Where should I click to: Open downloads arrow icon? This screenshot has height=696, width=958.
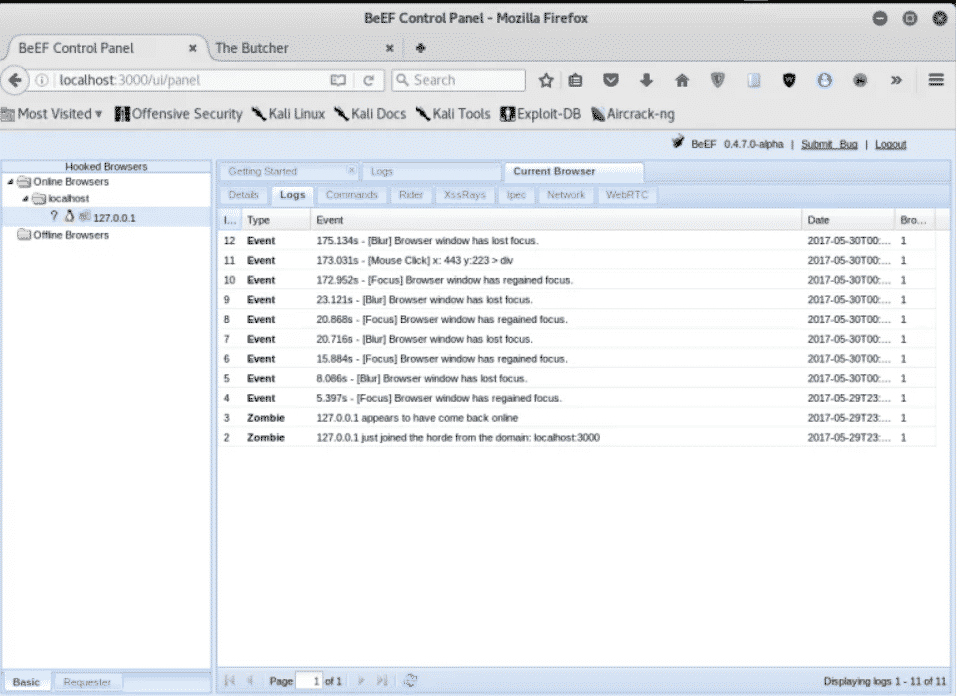[646, 81]
